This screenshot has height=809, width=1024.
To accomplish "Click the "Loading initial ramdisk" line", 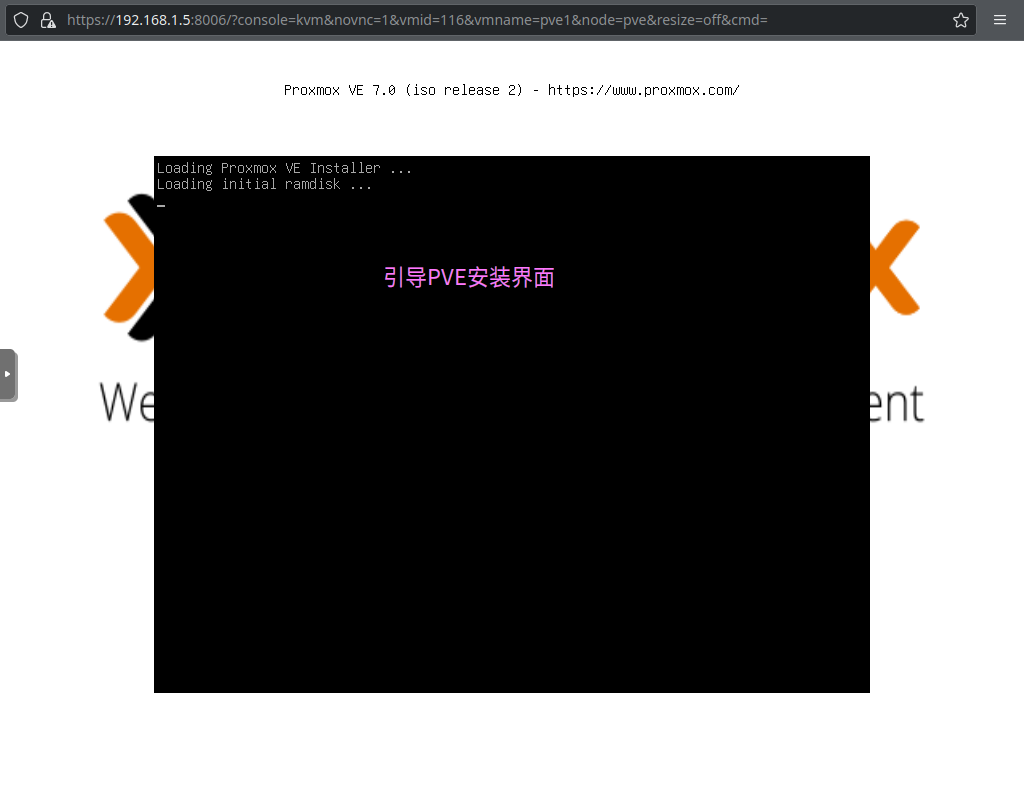I will (x=264, y=184).
